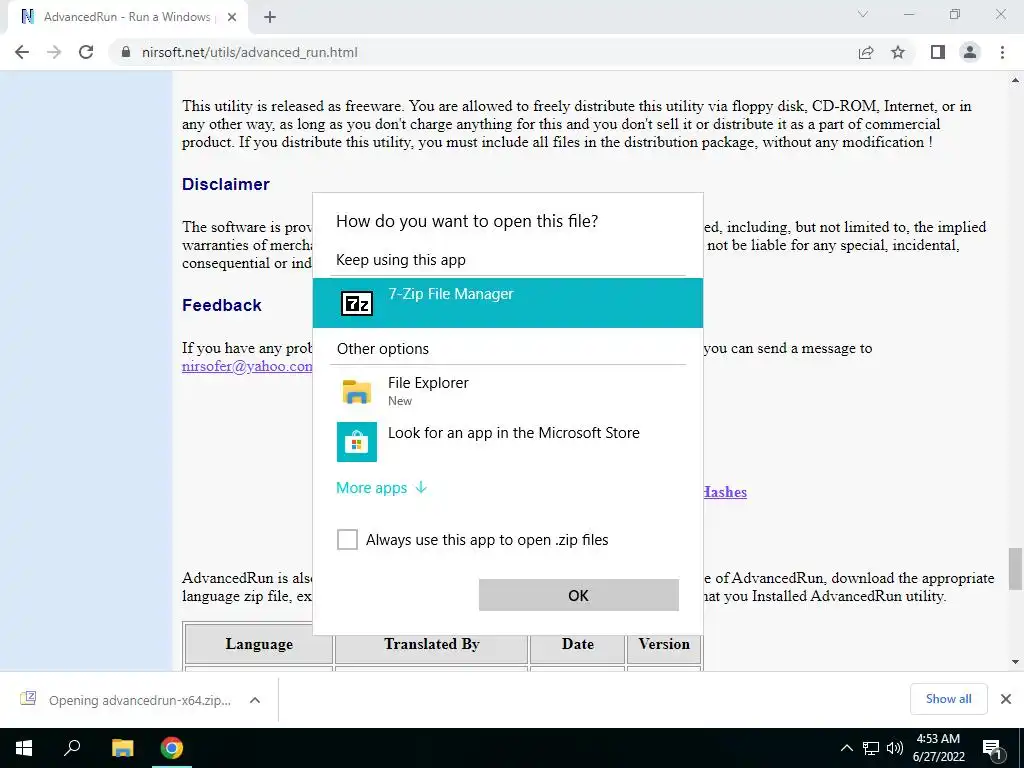The image size is (1024, 768).
Task: Click nirsofer@yahoo.com email link
Action: [247, 366]
